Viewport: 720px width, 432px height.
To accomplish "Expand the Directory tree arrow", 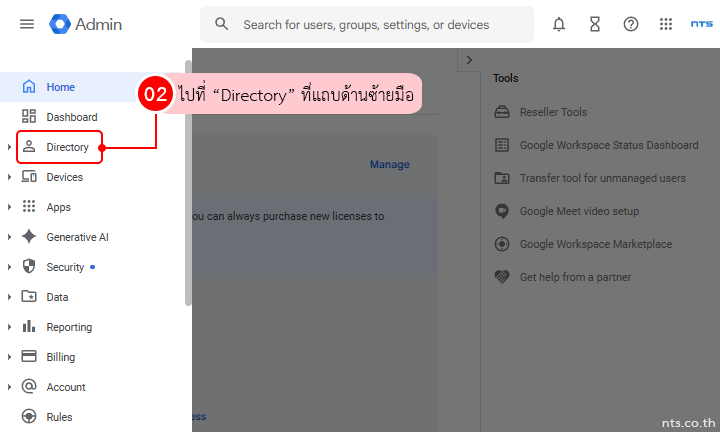I will tap(9, 147).
